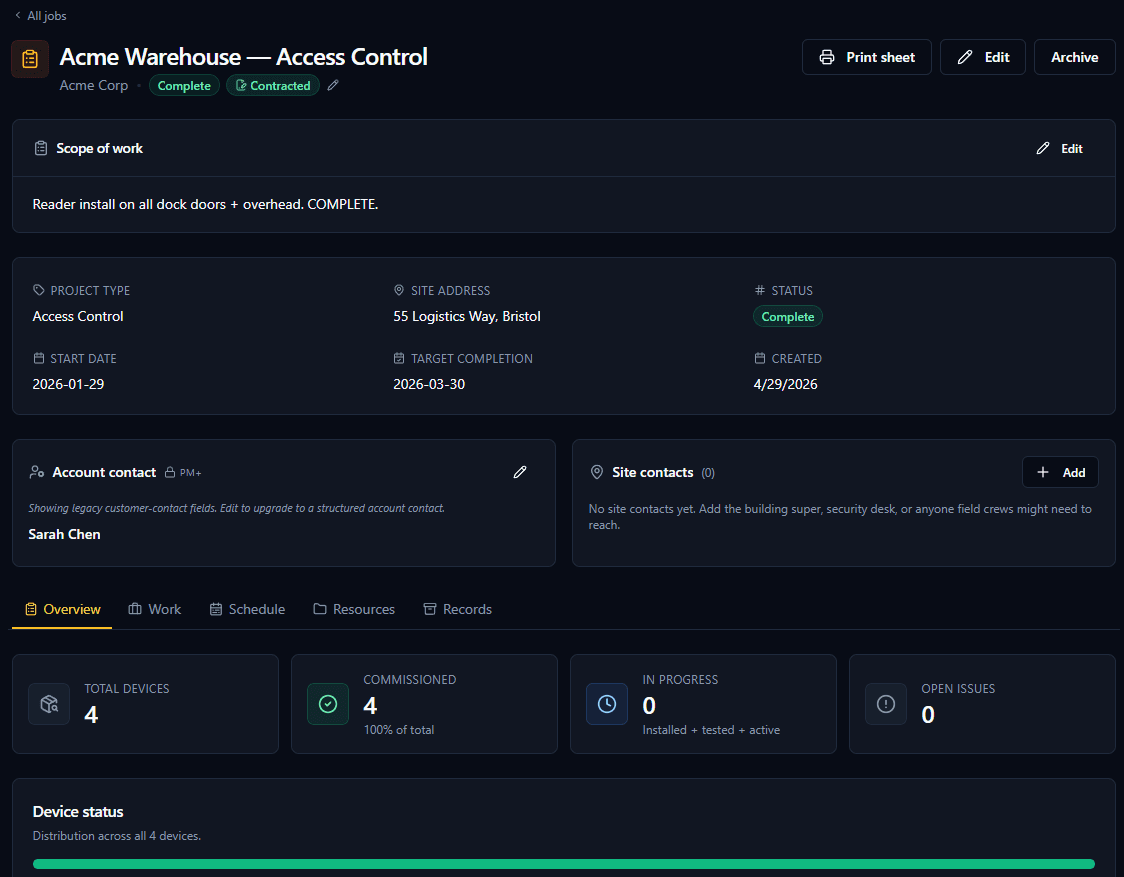Click the green Device status progress bar

[x=563, y=864]
